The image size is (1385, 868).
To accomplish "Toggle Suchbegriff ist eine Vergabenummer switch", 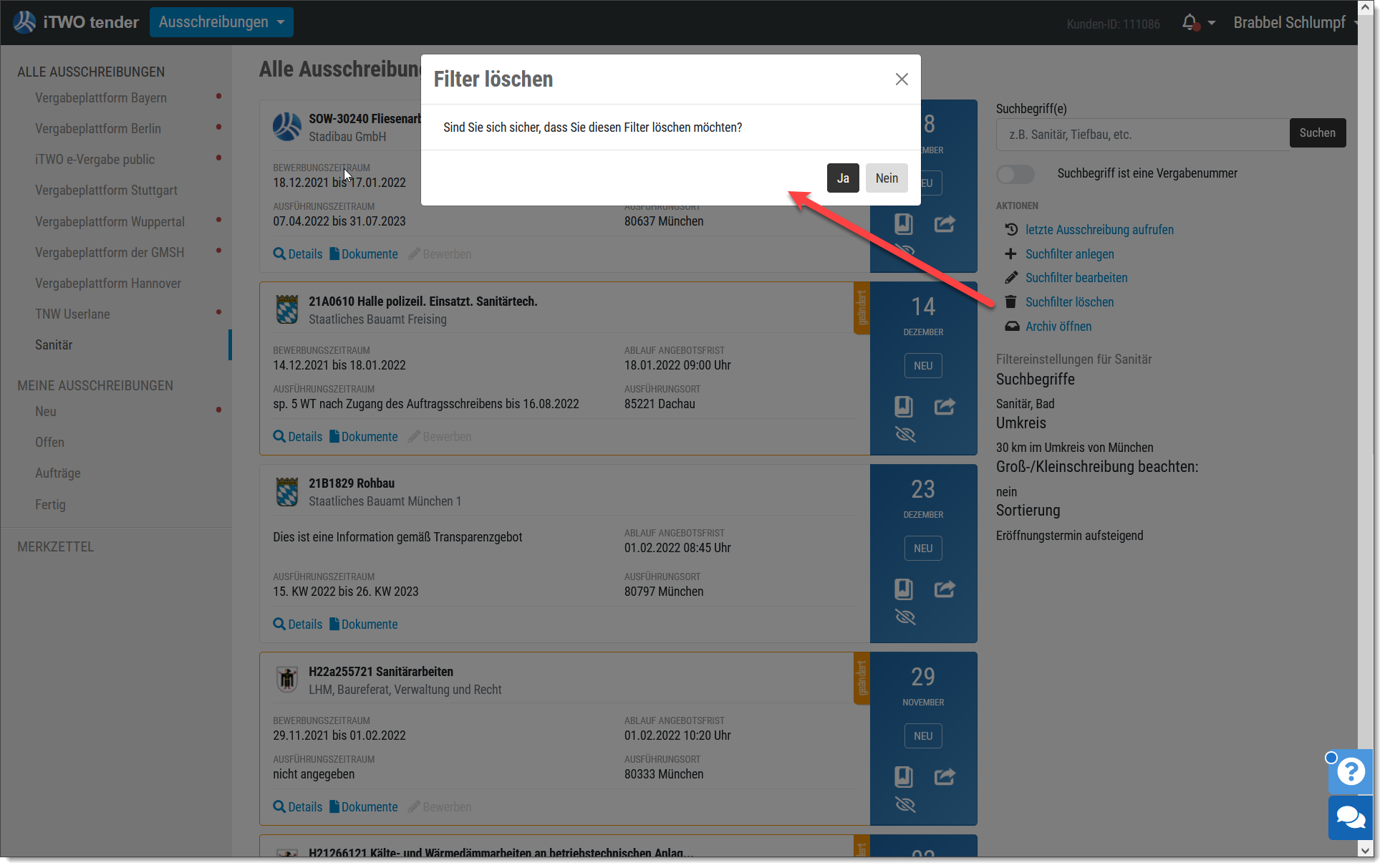I will click(x=1015, y=174).
